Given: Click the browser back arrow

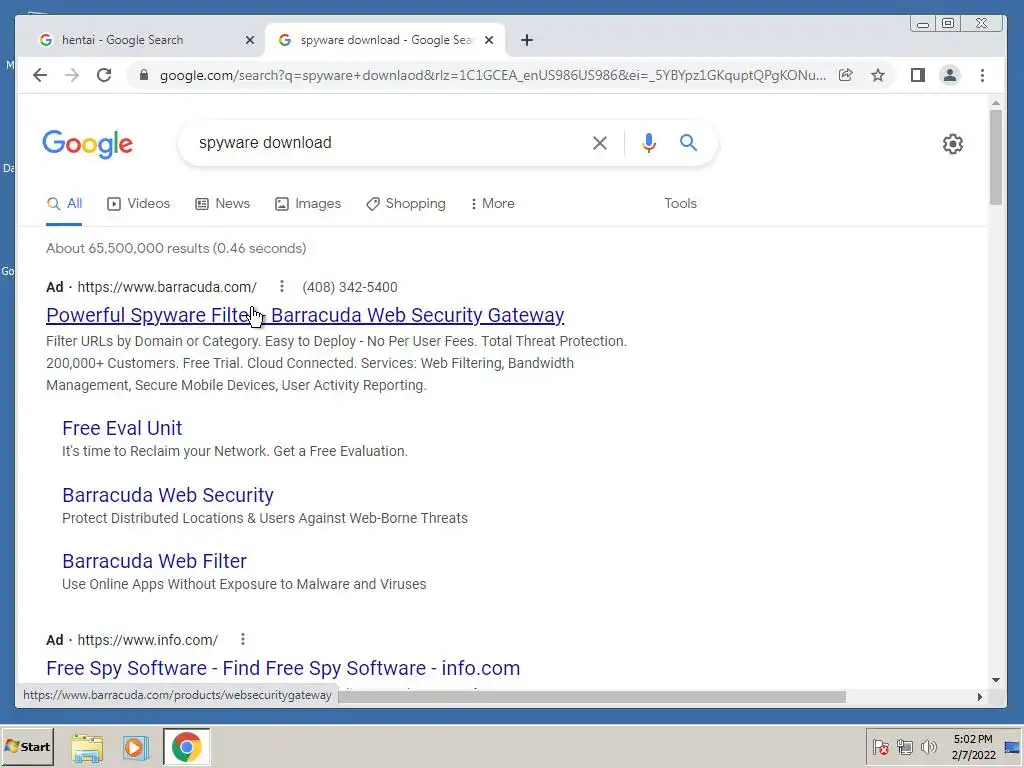Looking at the screenshot, I should tap(40, 75).
